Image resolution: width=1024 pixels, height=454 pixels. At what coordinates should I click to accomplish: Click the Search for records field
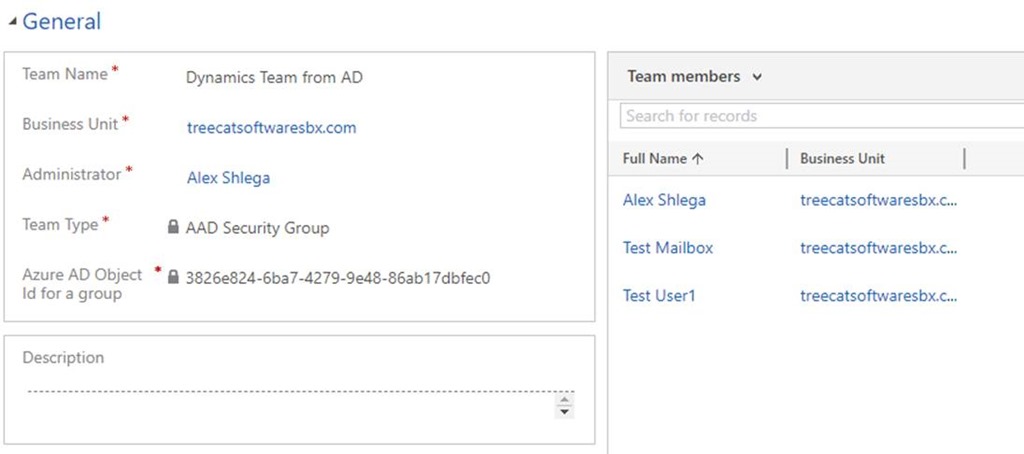pos(822,116)
